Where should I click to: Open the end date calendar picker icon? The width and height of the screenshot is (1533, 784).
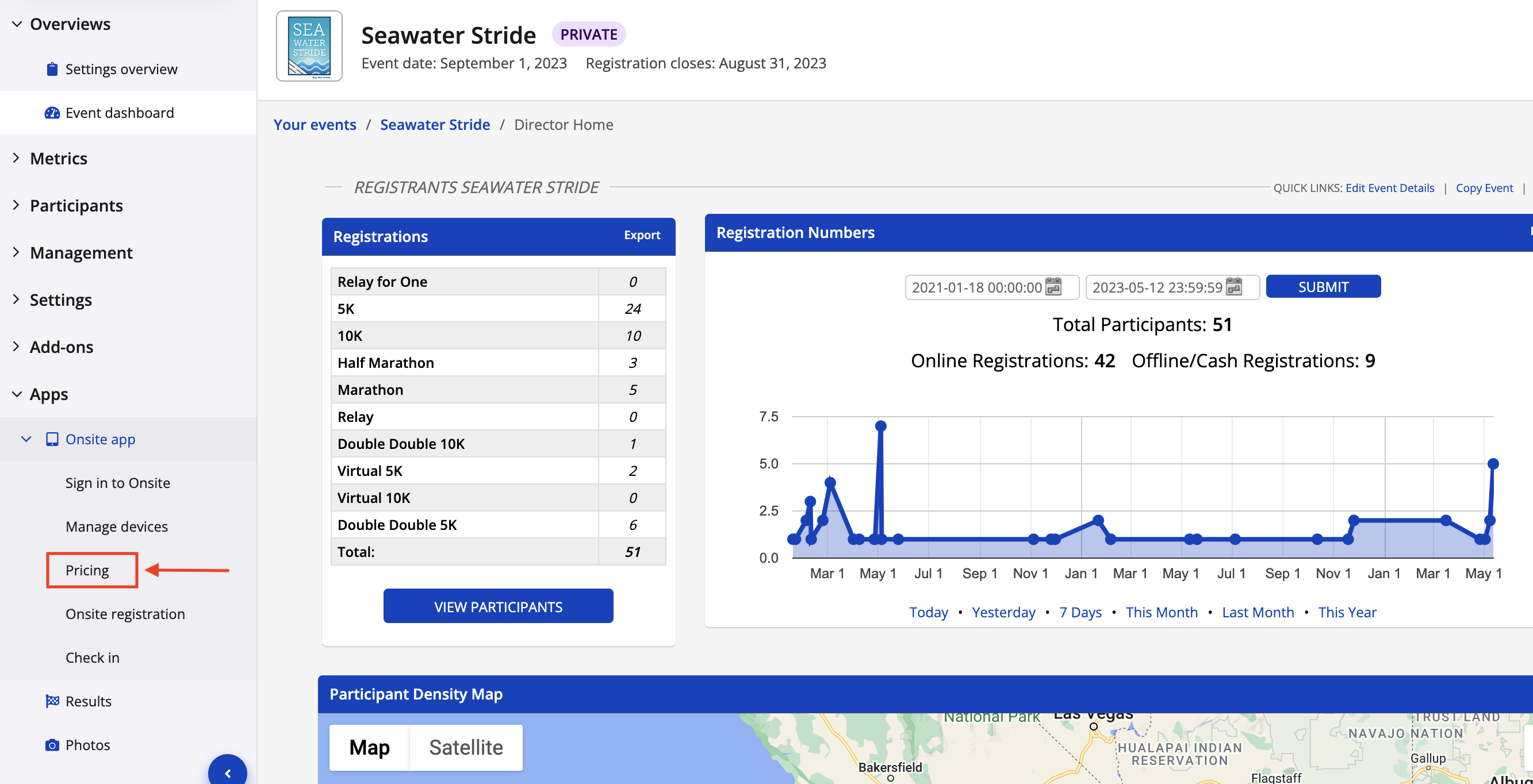pyautogui.click(x=1234, y=287)
